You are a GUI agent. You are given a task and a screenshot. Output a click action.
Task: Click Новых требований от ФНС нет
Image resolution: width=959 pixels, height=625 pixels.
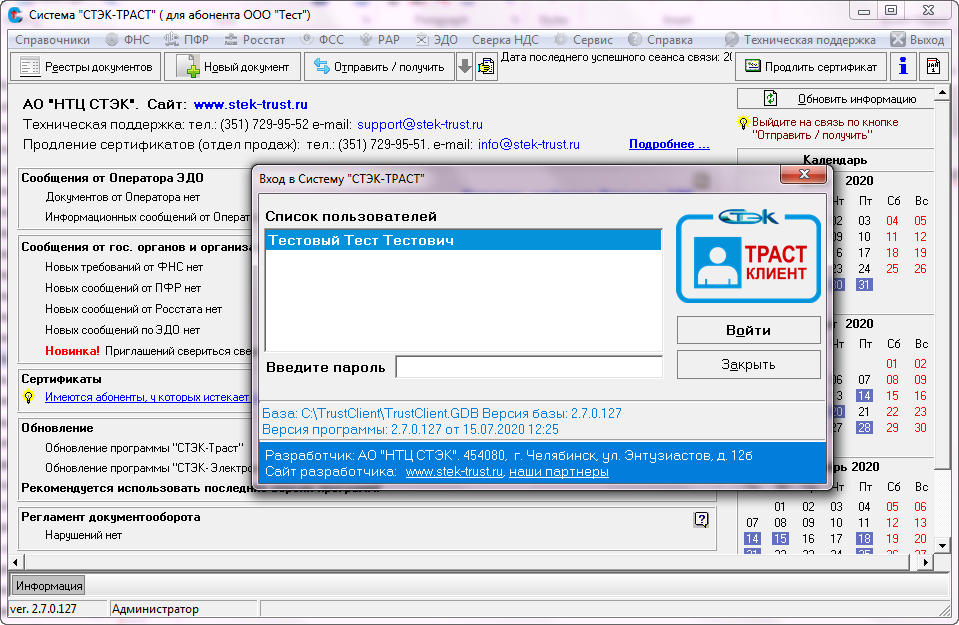click(124, 267)
